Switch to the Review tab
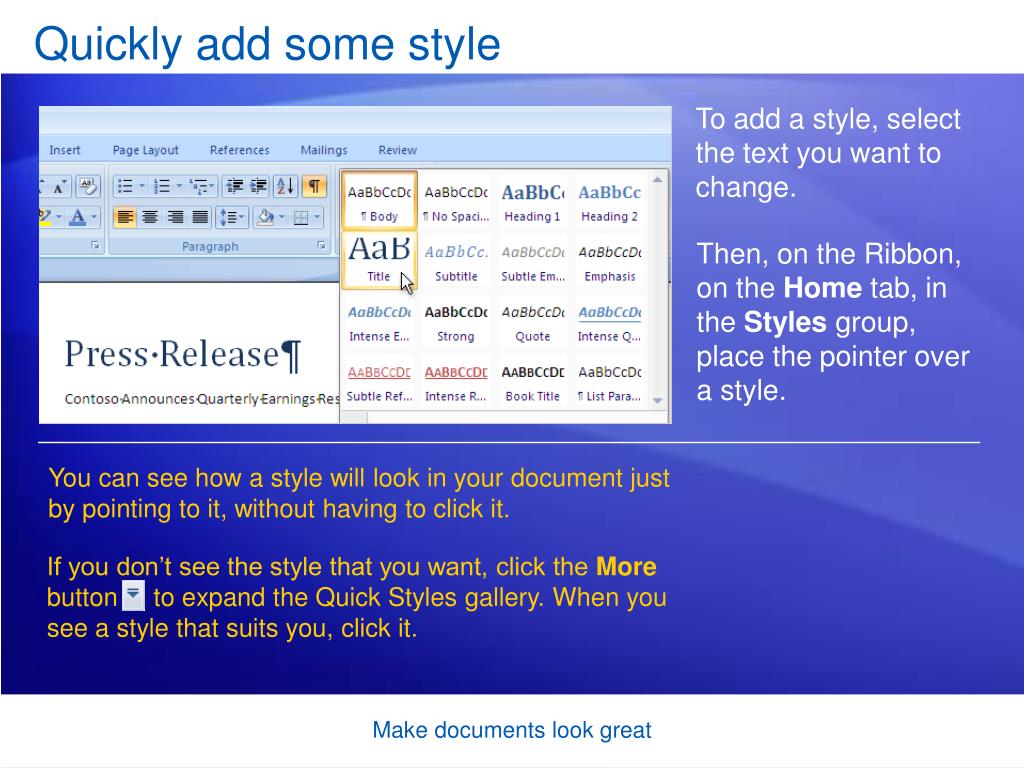The height and width of the screenshot is (768, 1024). coord(397,150)
